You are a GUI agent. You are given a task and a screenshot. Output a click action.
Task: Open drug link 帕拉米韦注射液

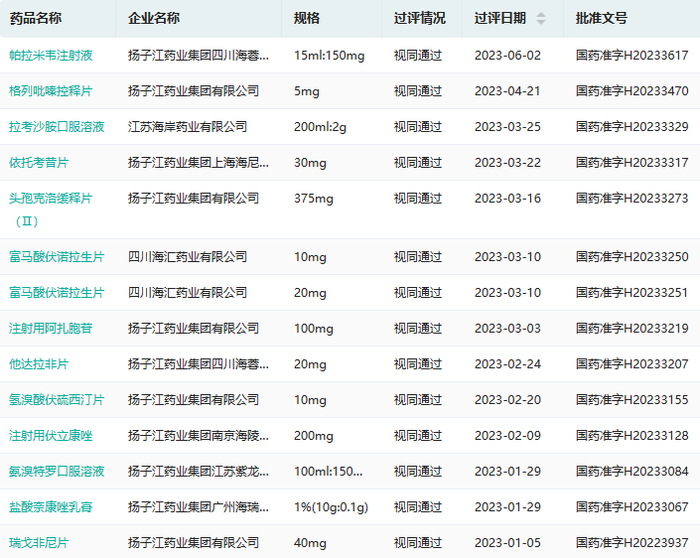click(51, 55)
